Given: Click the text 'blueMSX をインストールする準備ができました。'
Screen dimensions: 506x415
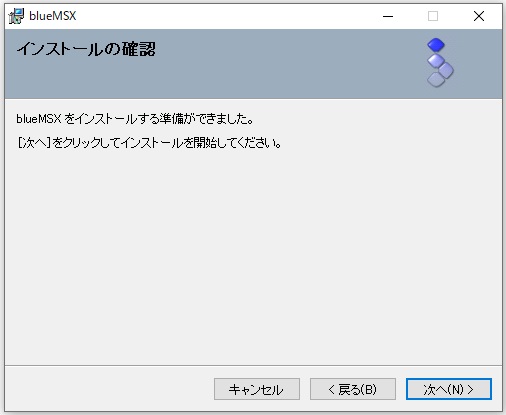Looking at the screenshot, I should (135, 119).
